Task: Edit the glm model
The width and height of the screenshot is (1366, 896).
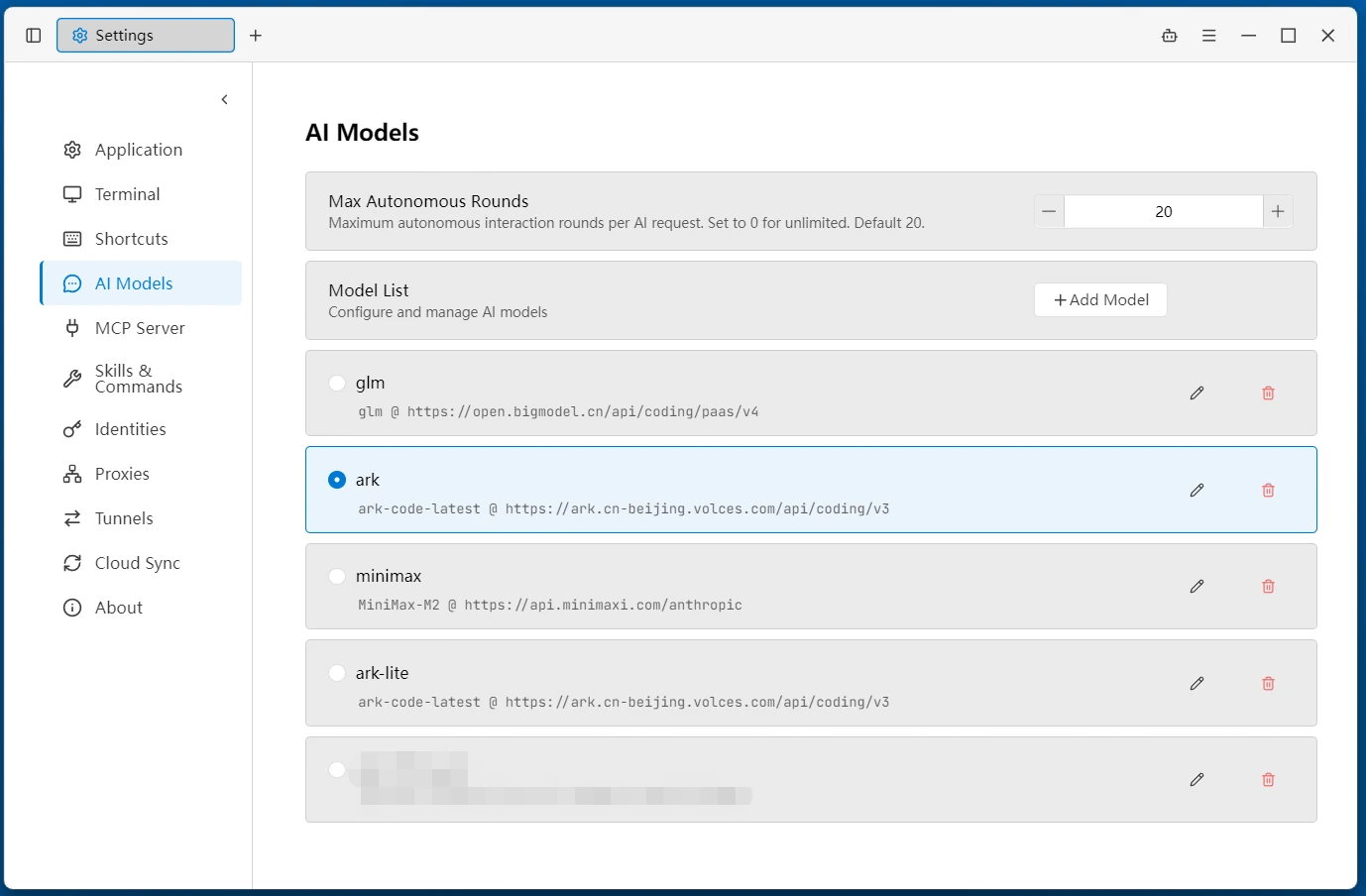Action: [1197, 393]
